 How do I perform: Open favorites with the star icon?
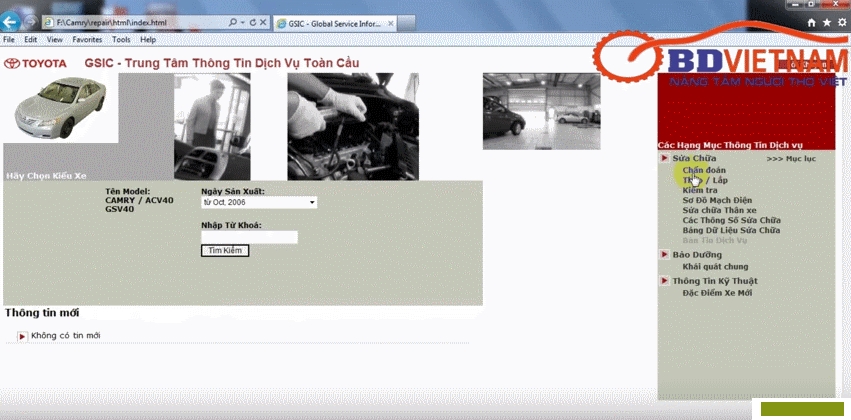[827, 22]
